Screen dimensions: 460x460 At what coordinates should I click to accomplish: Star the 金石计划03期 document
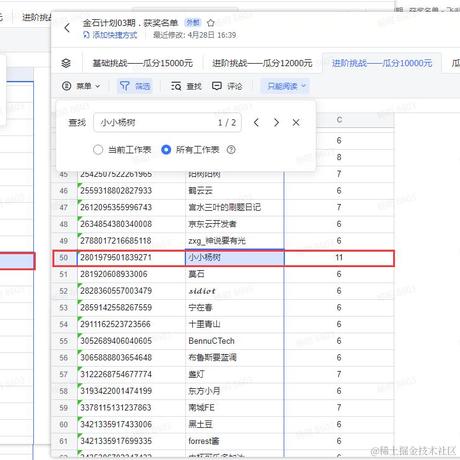click(210, 23)
